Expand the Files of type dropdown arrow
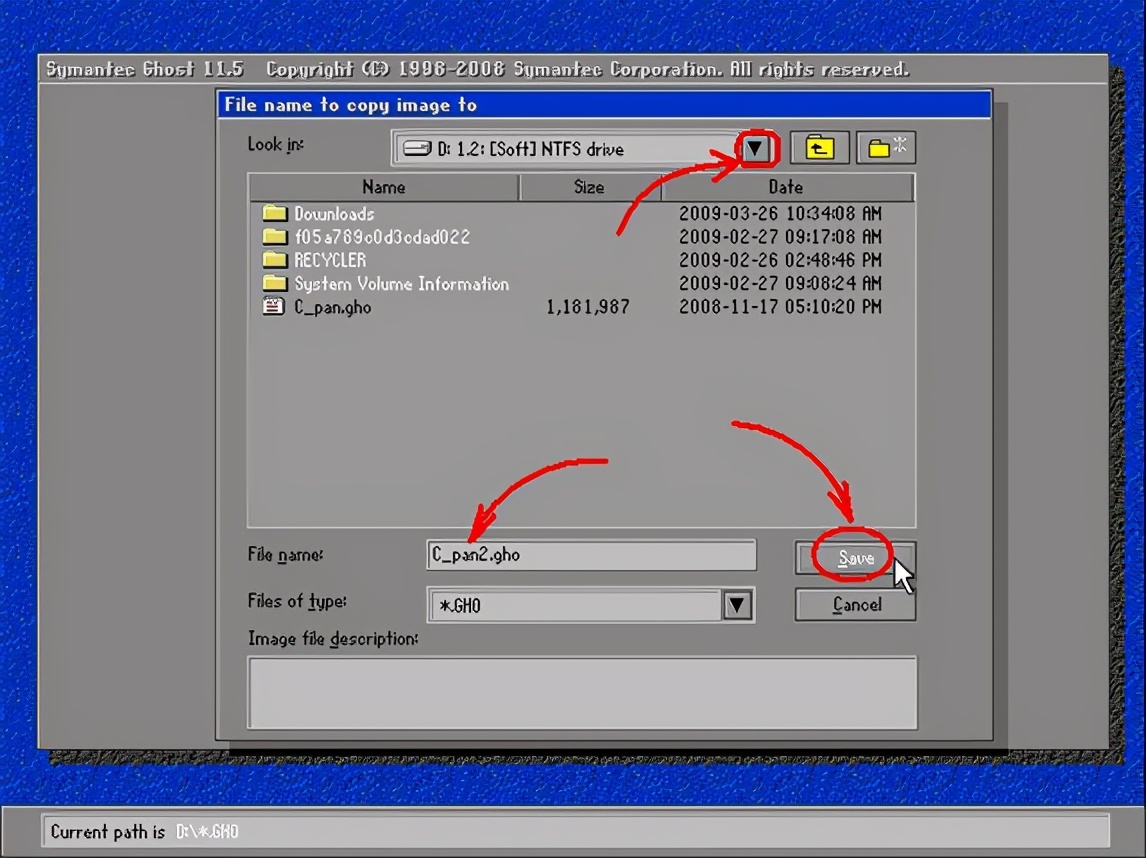Screen dimensions: 1146x858 737,605
